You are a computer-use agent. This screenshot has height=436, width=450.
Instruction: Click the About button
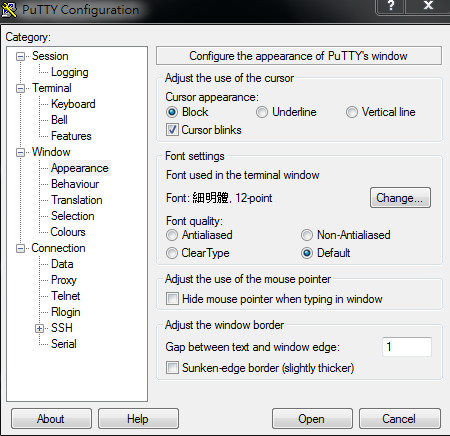pos(51,419)
